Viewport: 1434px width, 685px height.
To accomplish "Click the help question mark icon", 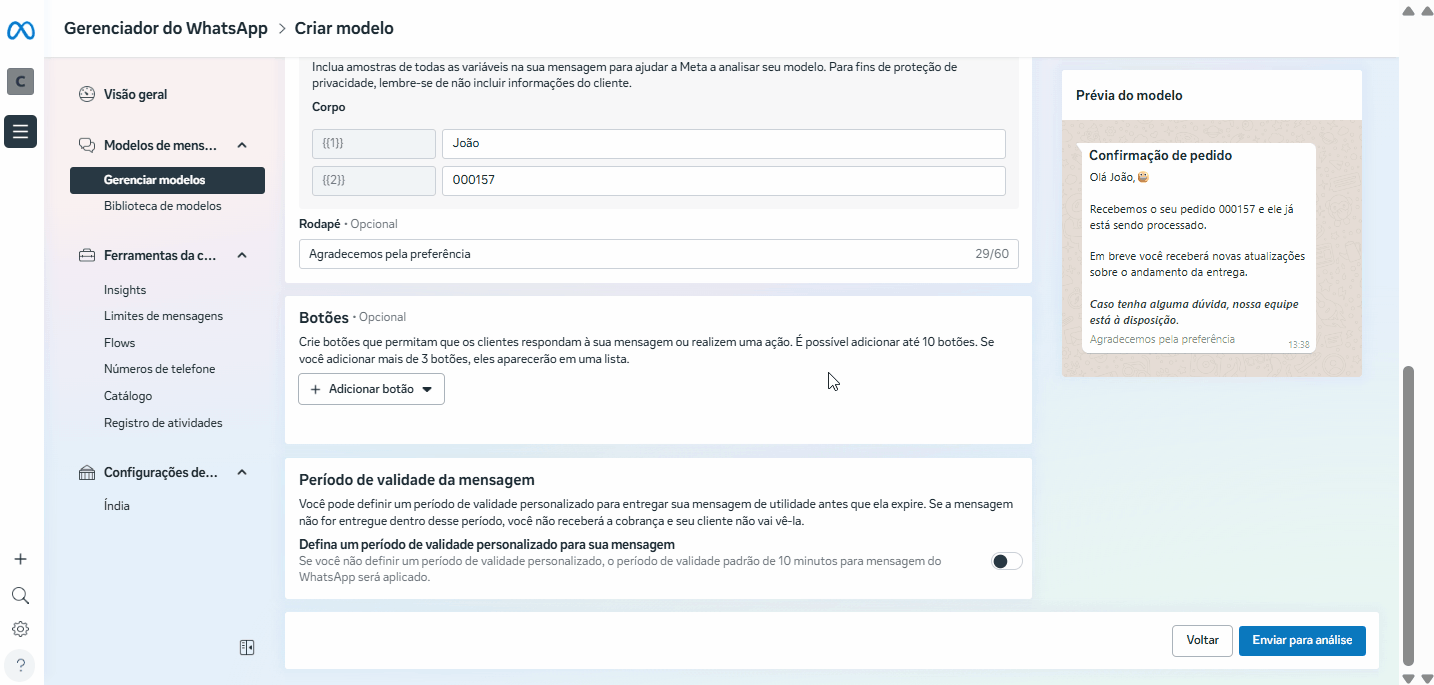I will click(x=20, y=665).
